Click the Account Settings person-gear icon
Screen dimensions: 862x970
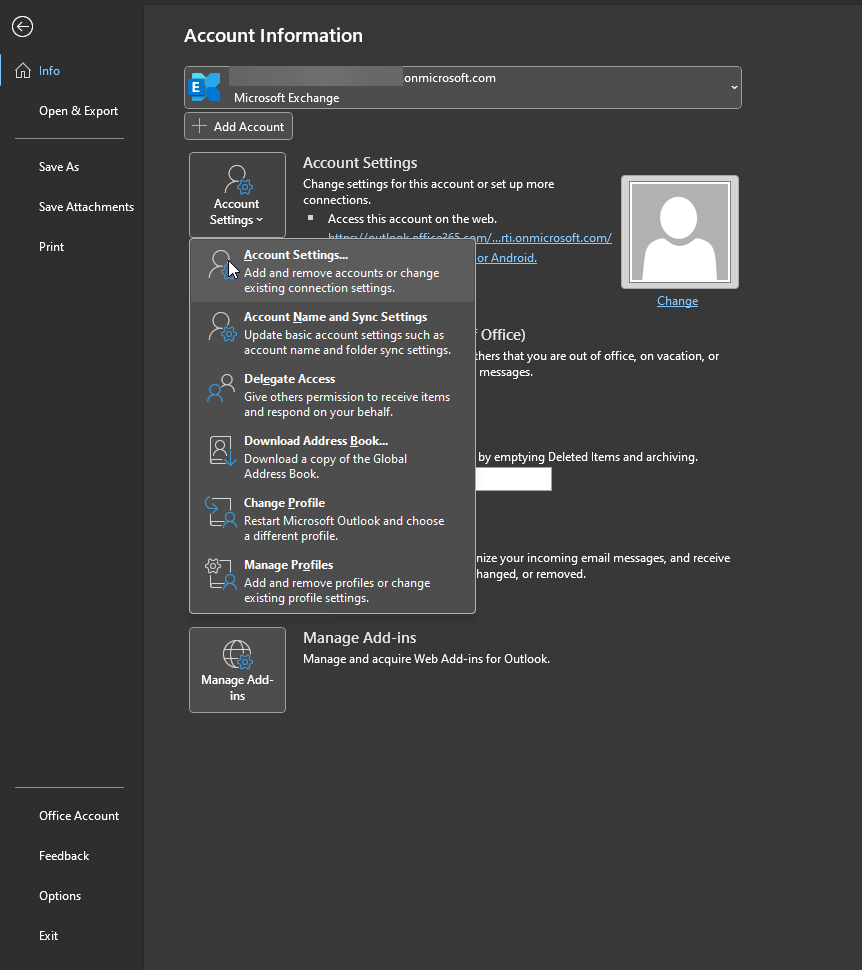(x=220, y=263)
